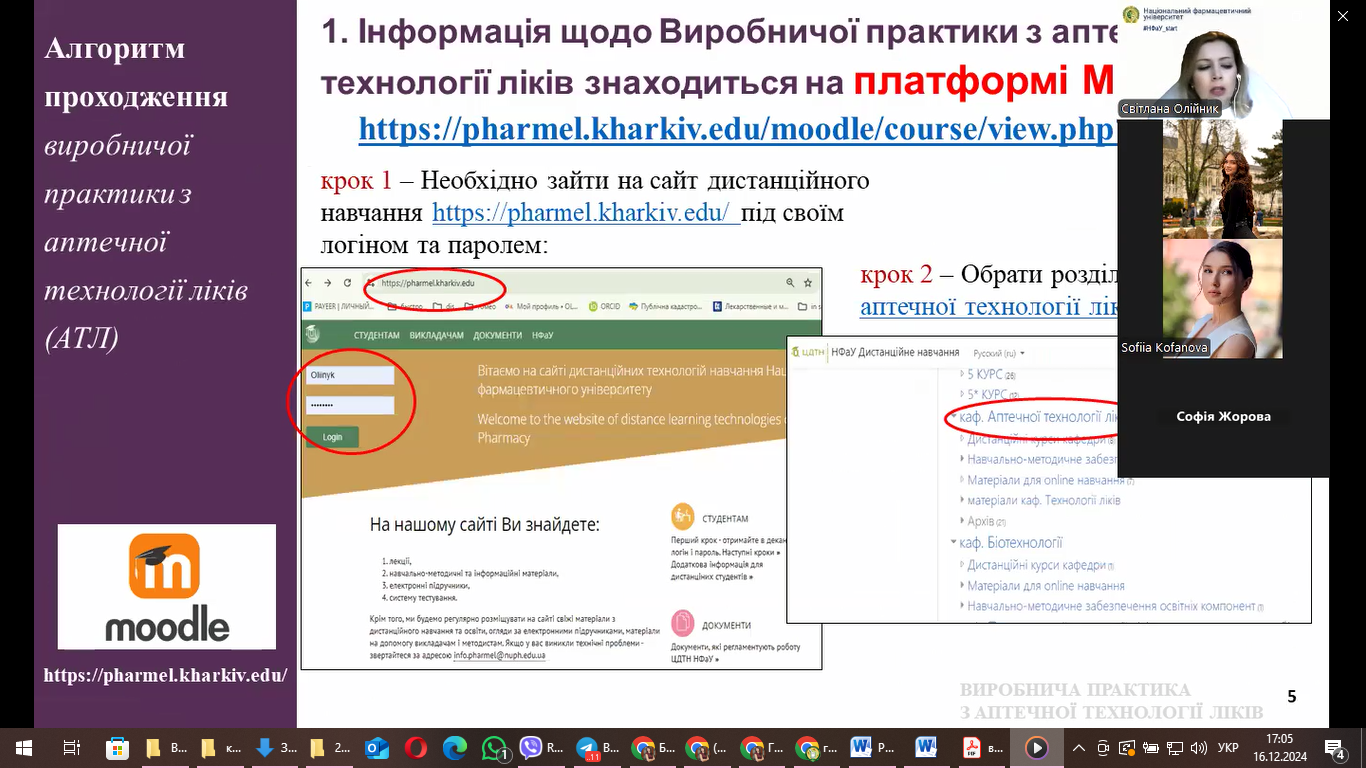Collapse the 'каф. Біотехнології' category
Screen dimensions: 1366x768
point(953,543)
